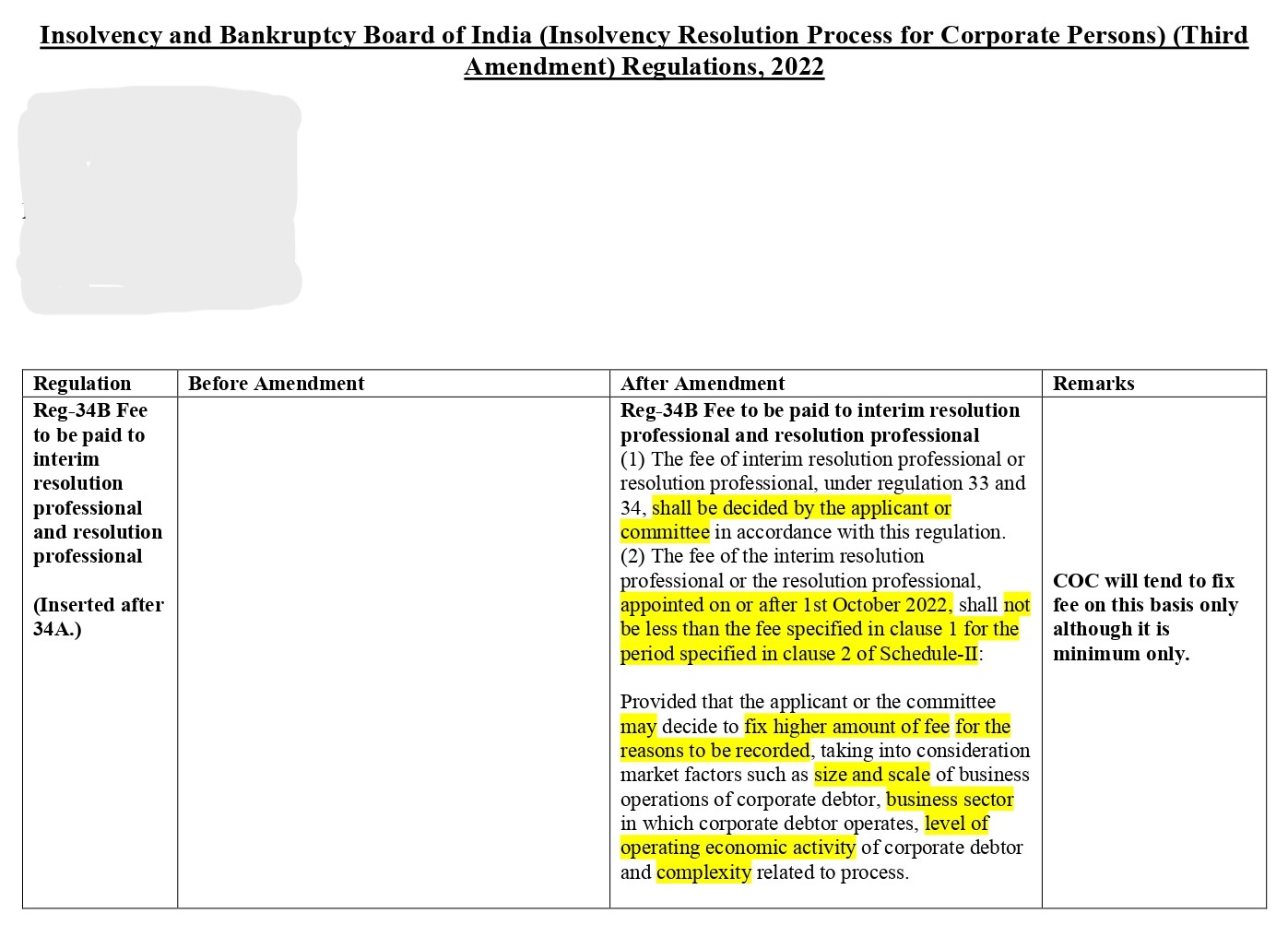Click the highlighted phrase 'size and scale'
Viewport: 1288px width, 937px height.
tap(872, 775)
